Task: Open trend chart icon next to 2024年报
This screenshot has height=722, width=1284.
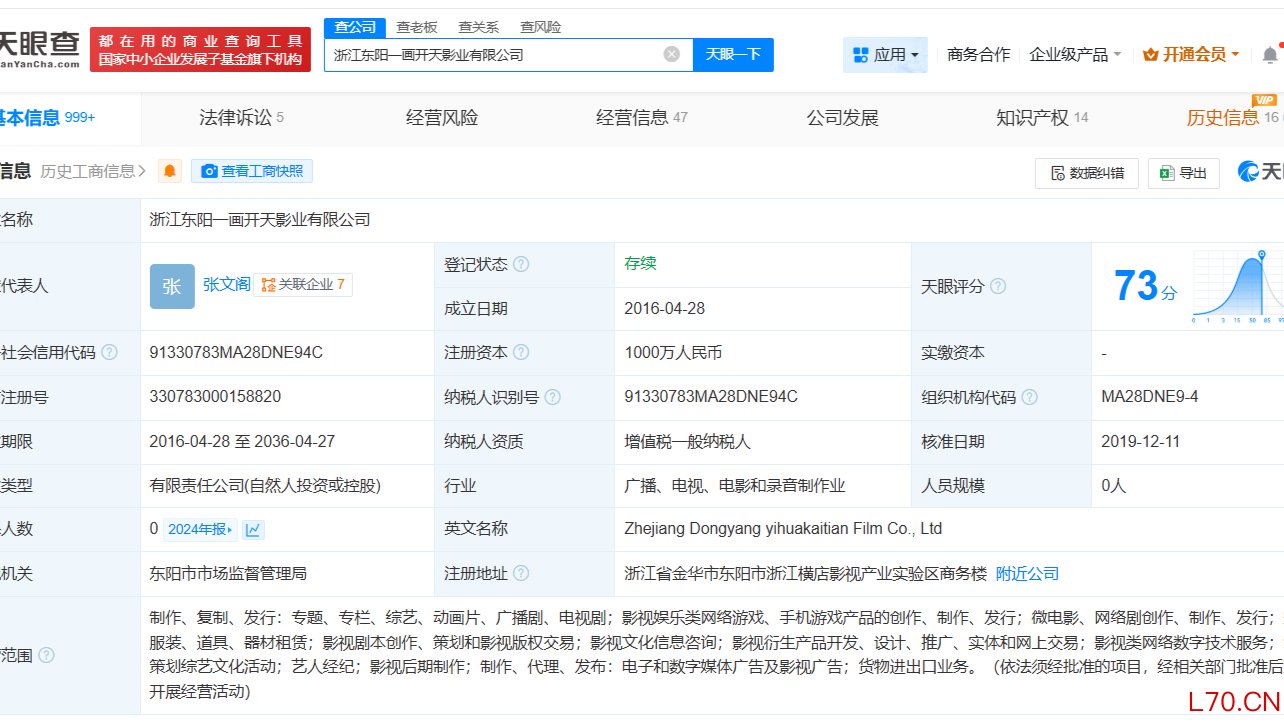Action: pos(253,529)
